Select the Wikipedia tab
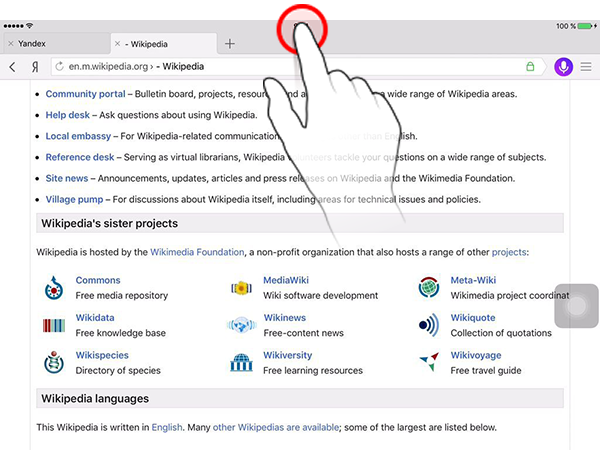The width and height of the screenshot is (600, 450). pyautogui.click(x=164, y=44)
